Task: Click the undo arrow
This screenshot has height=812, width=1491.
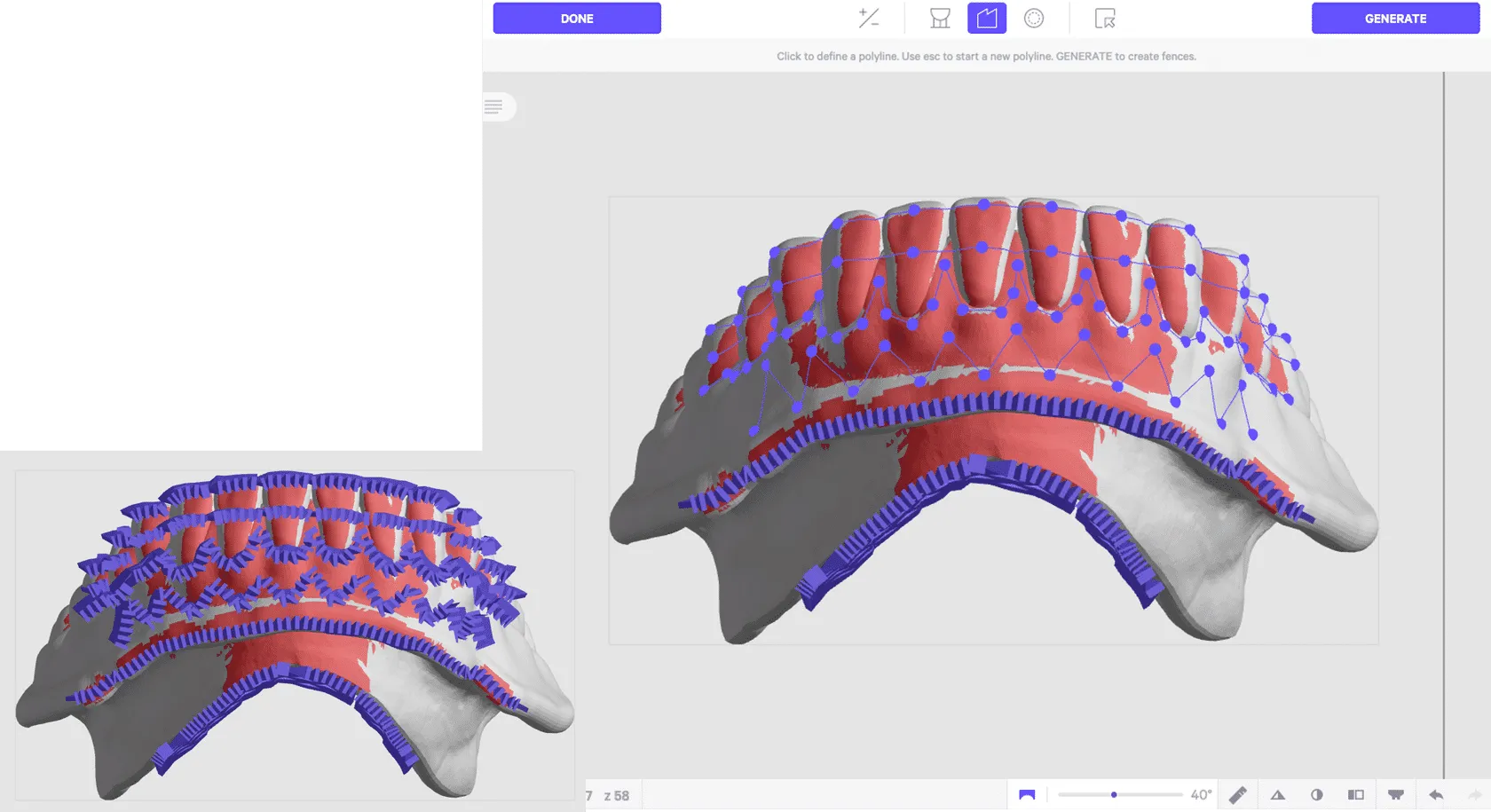Action: point(1436,795)
